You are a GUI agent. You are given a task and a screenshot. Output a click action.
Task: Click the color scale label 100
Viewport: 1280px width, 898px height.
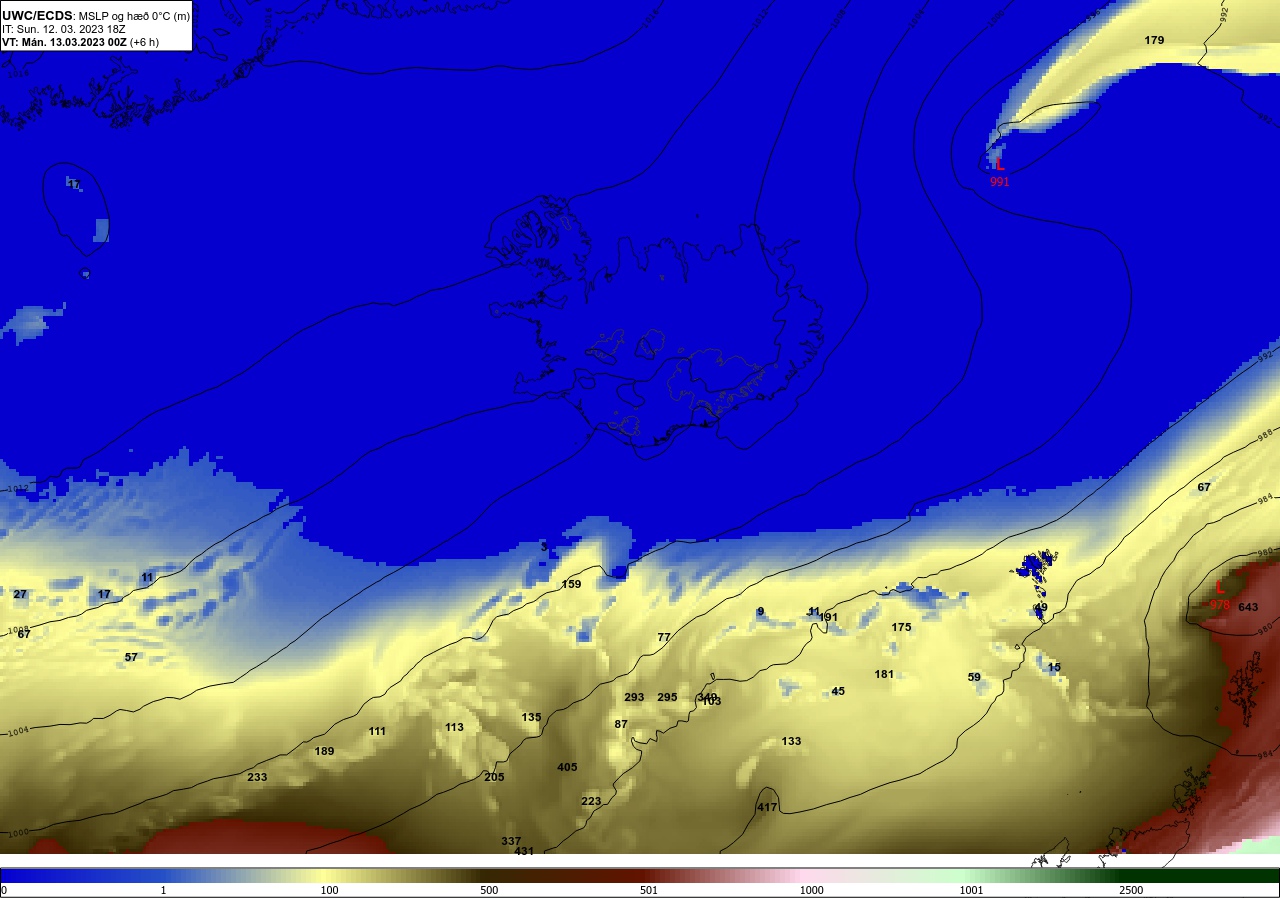pyautogui.click(x=330, y=890)
